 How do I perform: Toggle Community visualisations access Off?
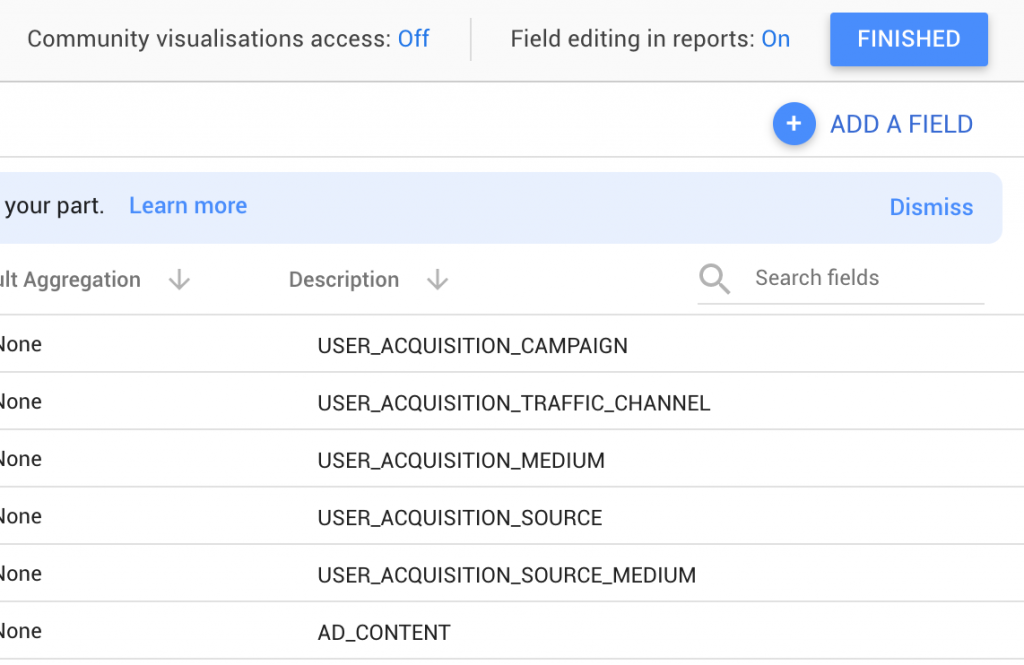point(413,39)
